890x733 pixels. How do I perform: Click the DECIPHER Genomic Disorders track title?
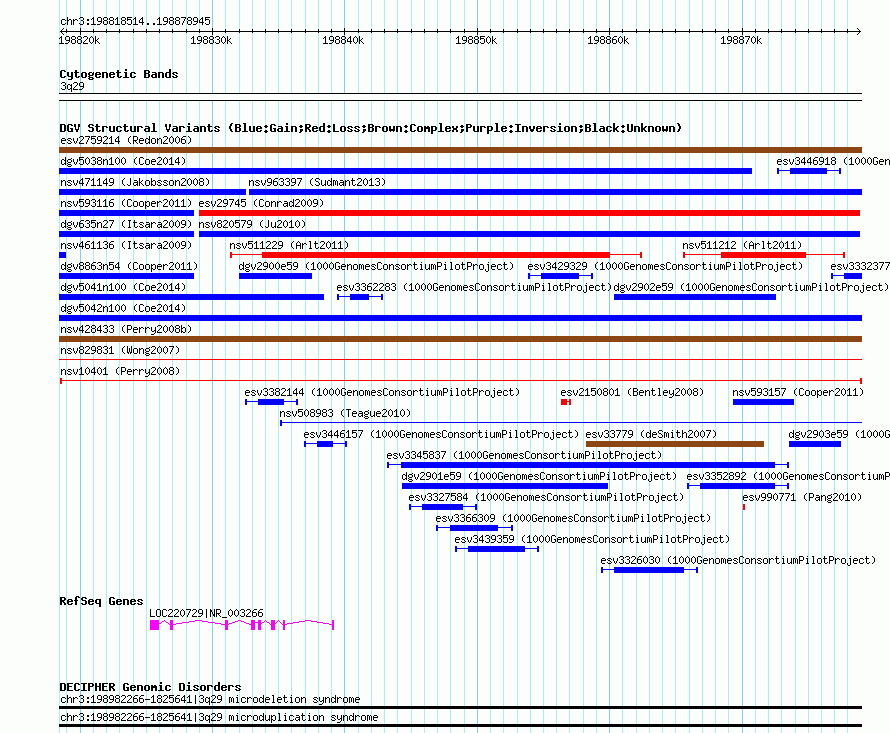pyautogui.click(x=150, y=687)
